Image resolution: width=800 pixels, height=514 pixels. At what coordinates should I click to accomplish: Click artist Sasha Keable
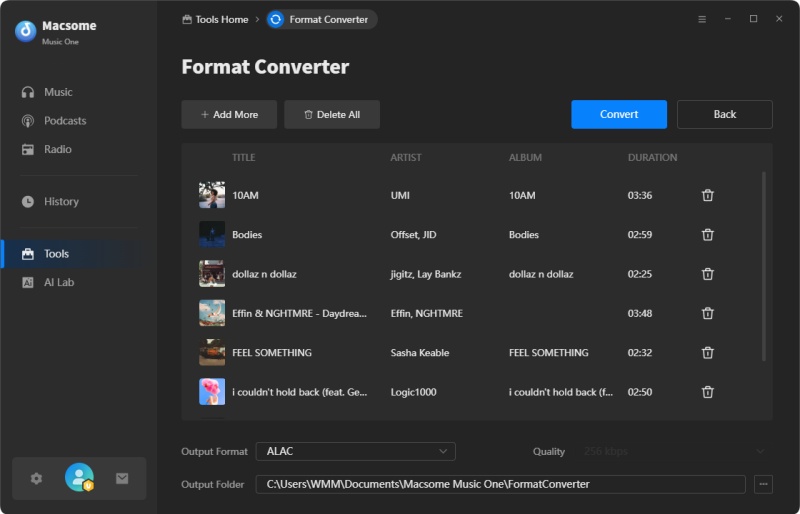(419, 352)
